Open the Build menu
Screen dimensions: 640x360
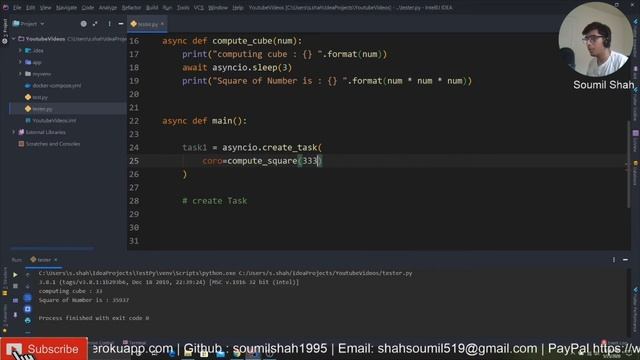152,7
